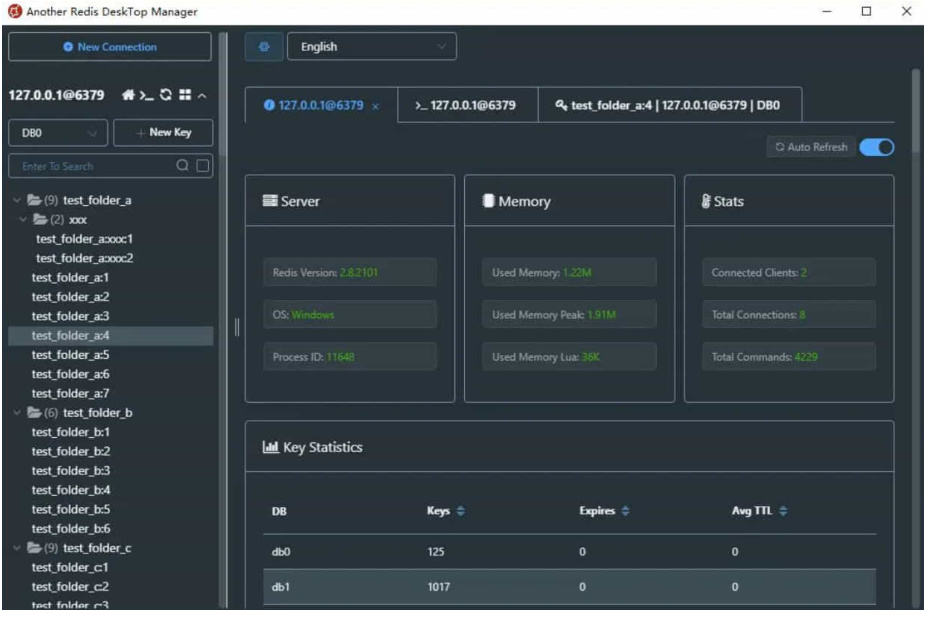This screenshot has width=929, height=617.
Task: Select key test_folder_a:xxx:1
Action: [x=84, y=239]
